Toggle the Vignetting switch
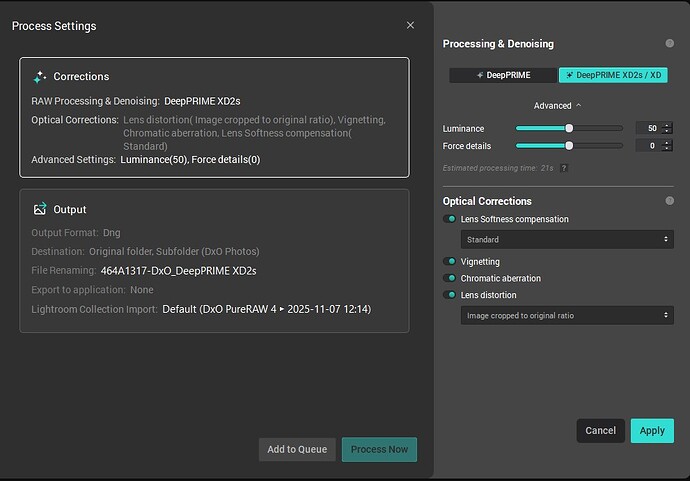690x481 pixels. [x=449, y=261]
